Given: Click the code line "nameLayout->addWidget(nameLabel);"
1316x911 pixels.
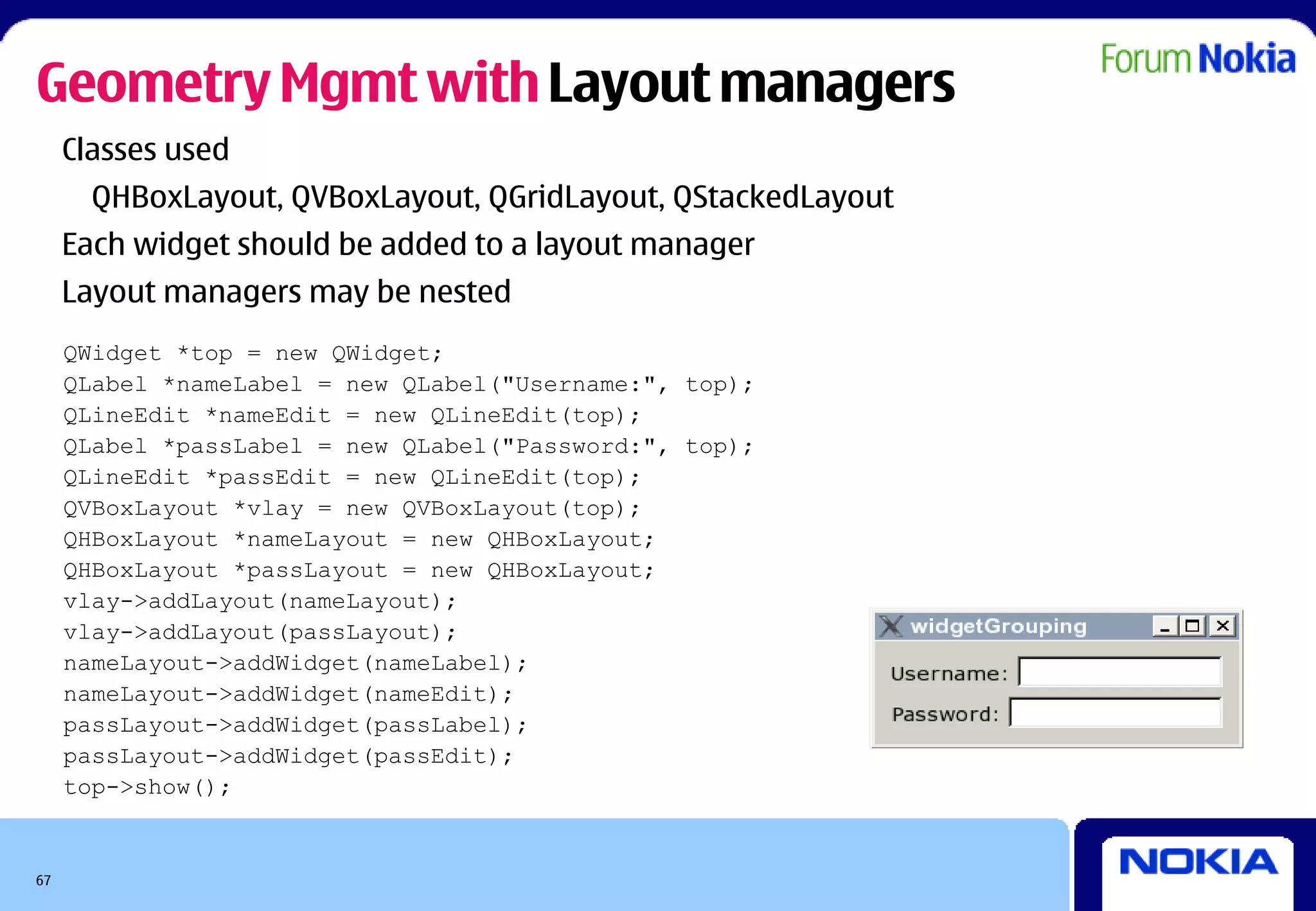Looking at the screenshot, I should (295, 663).
